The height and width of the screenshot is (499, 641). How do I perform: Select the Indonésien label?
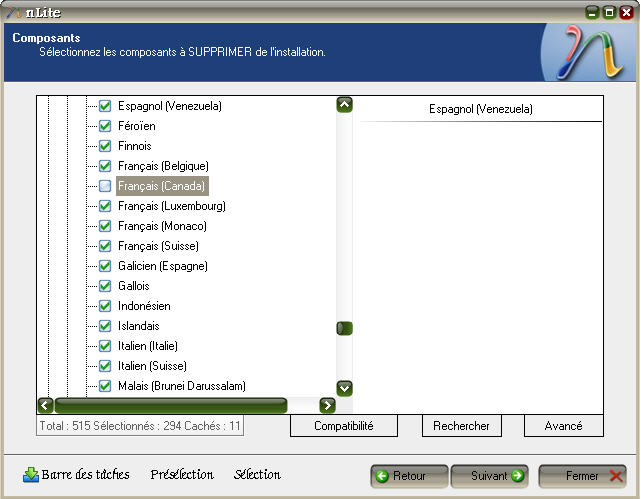point(144,306)
